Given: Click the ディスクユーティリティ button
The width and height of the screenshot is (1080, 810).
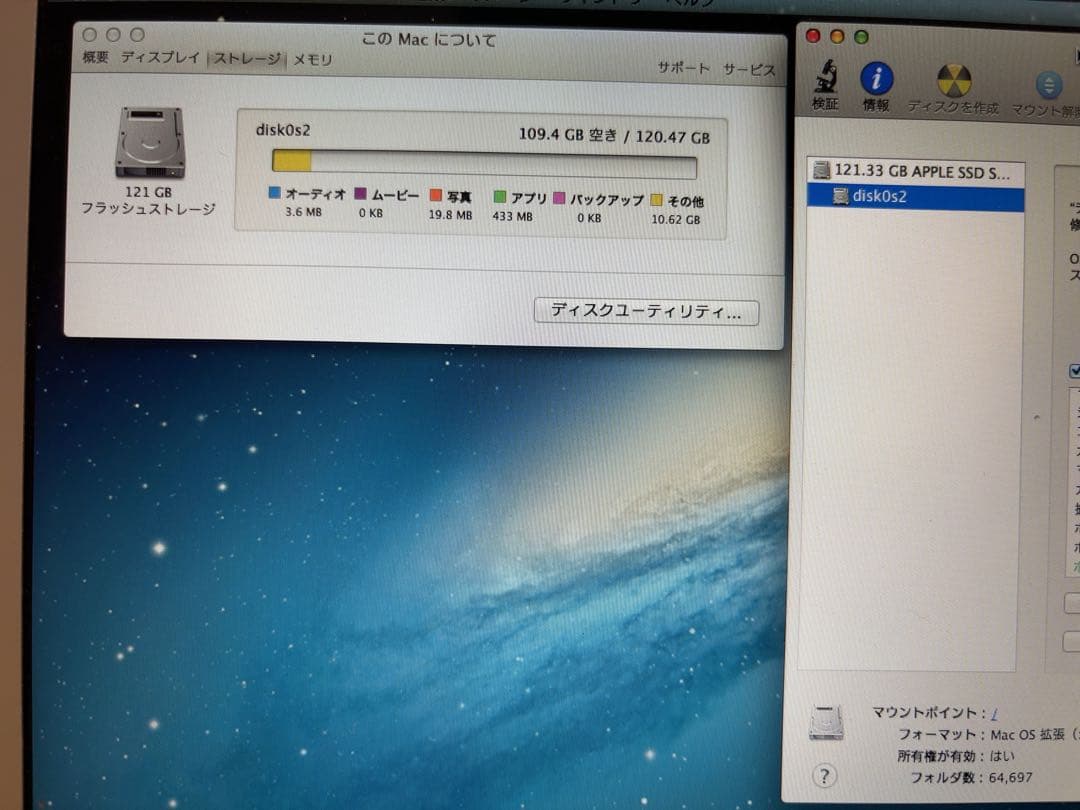Looking at the screenshot, I should pos(647,312).
